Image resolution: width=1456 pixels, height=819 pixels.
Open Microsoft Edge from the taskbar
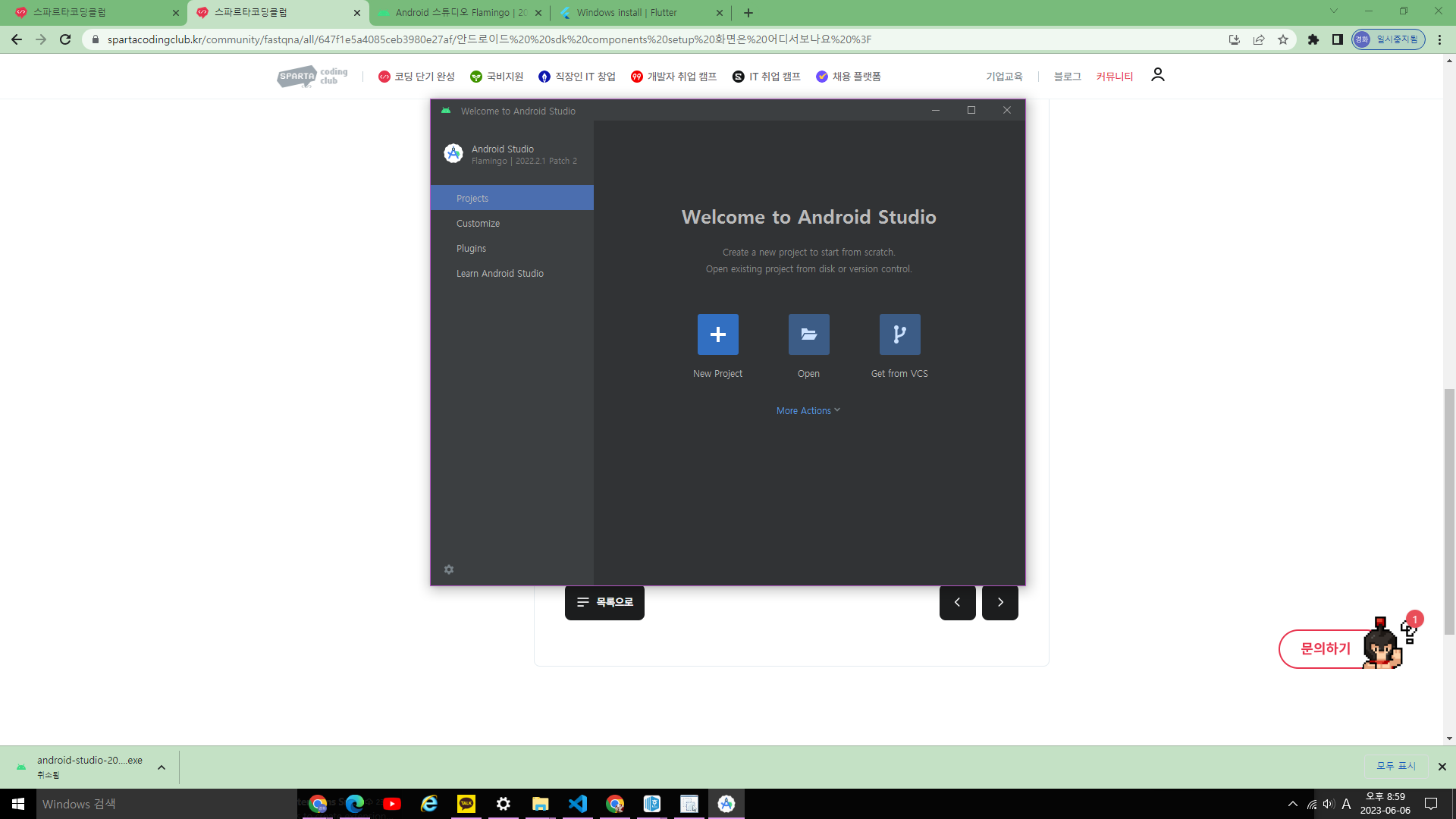(x=355, y=804)
